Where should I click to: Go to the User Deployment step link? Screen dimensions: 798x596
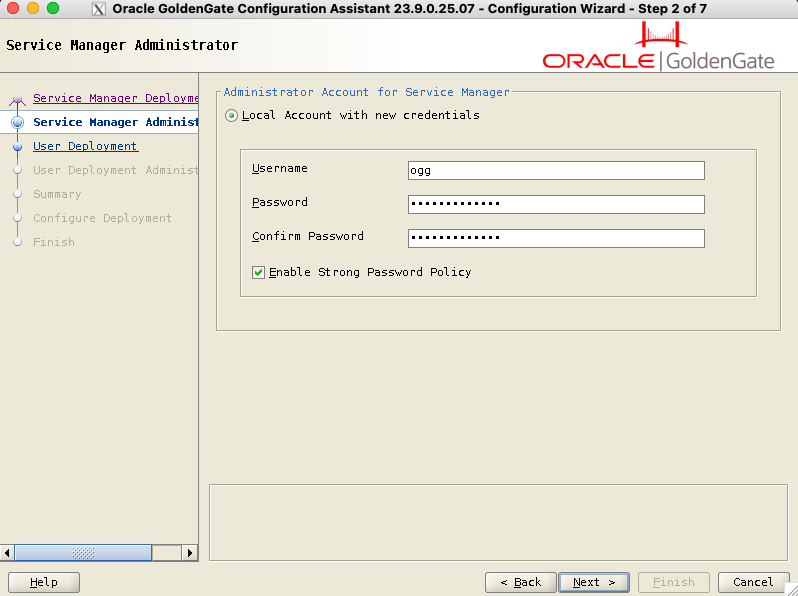pos(85,146)
